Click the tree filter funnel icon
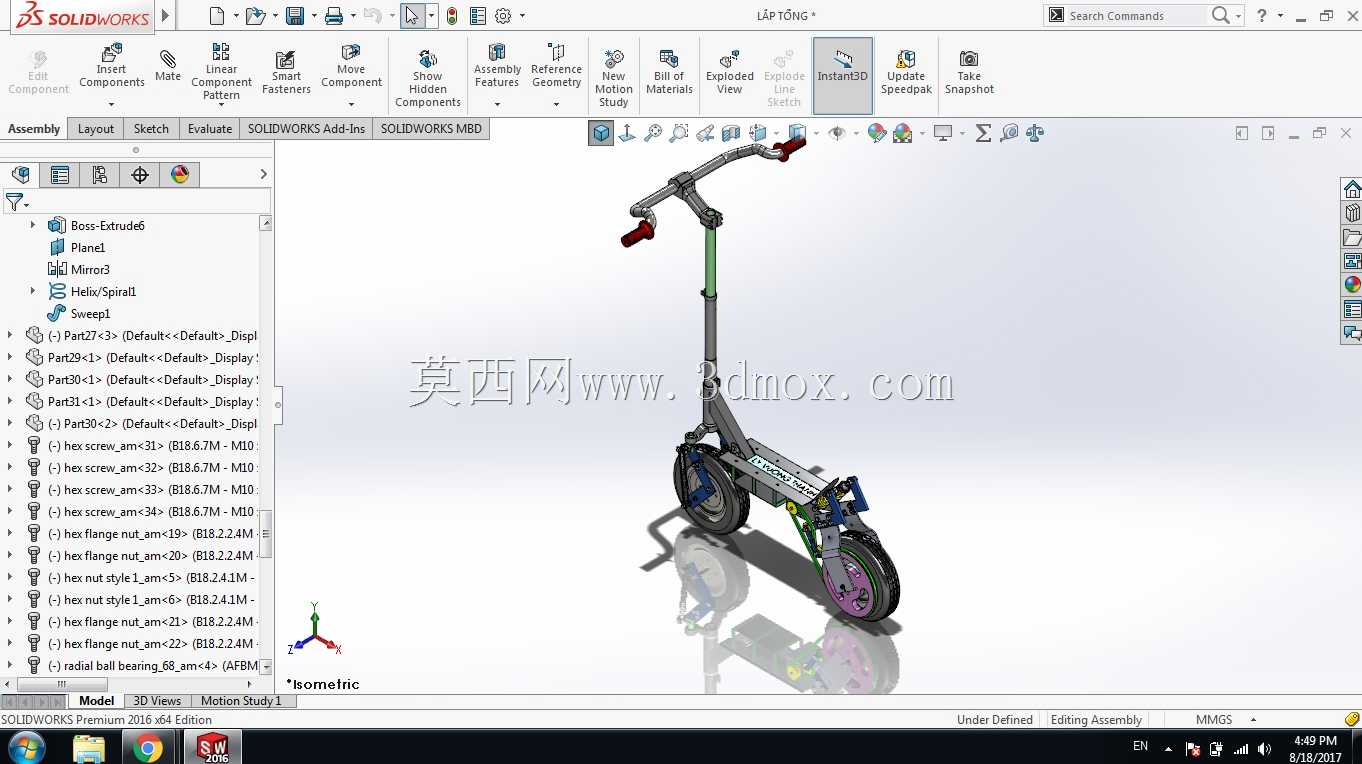The image size is (1362, 764). point(14,202)
